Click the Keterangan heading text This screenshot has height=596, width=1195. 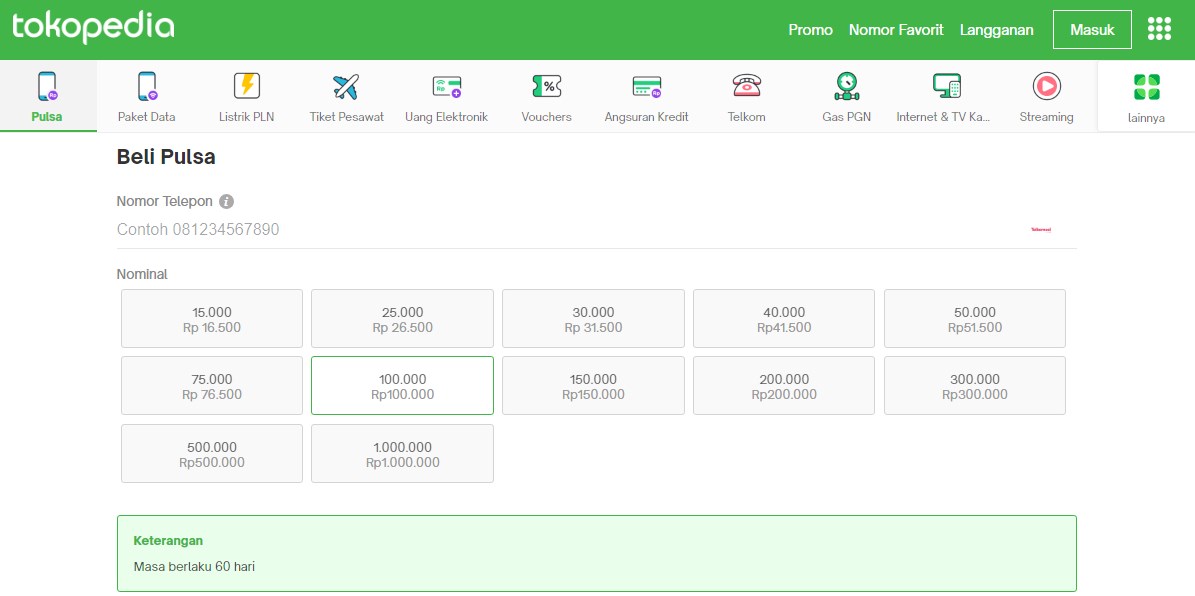click(168, 540)
